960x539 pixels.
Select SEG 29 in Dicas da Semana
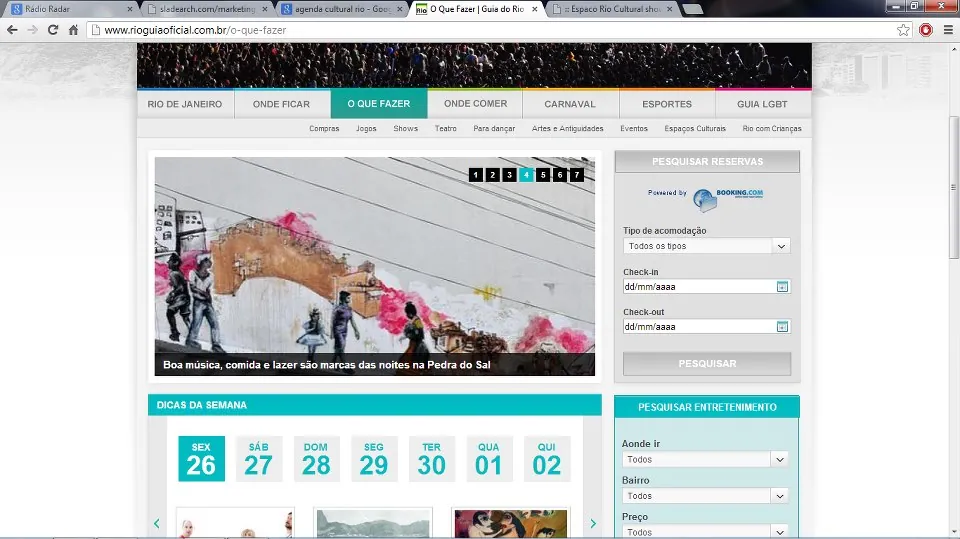[373, 459]
